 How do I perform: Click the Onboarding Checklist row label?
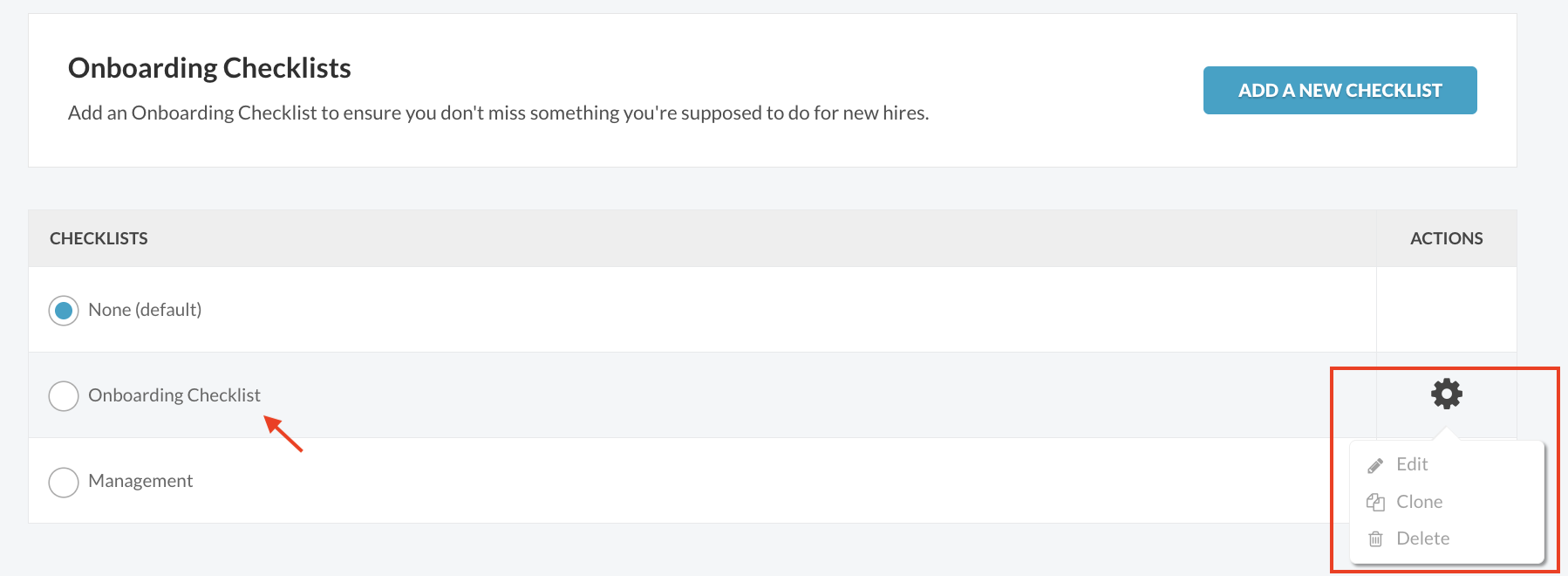tap(174, 395)
